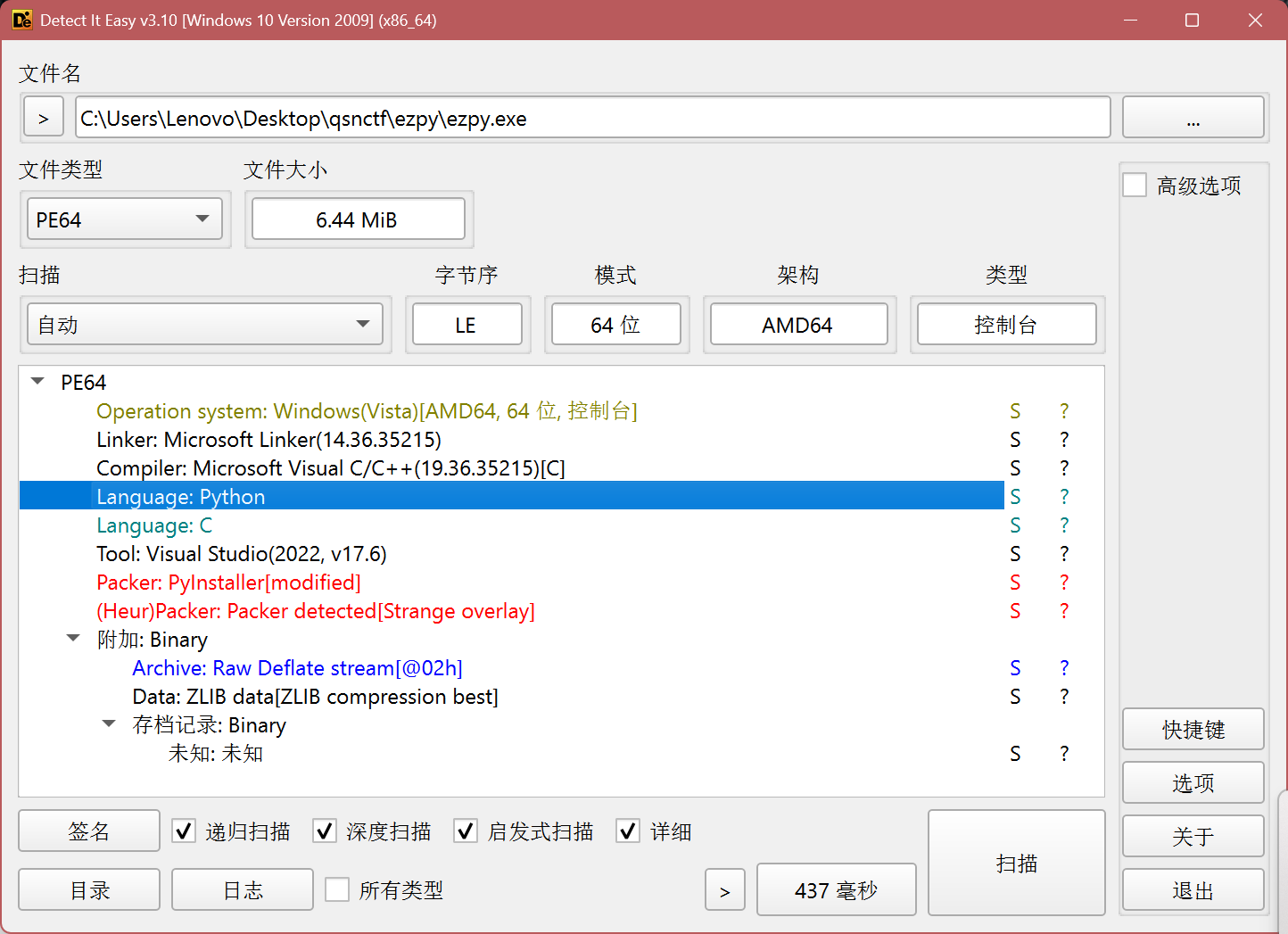
Task: Open the 选项 options button
Action: point(1193,782)
